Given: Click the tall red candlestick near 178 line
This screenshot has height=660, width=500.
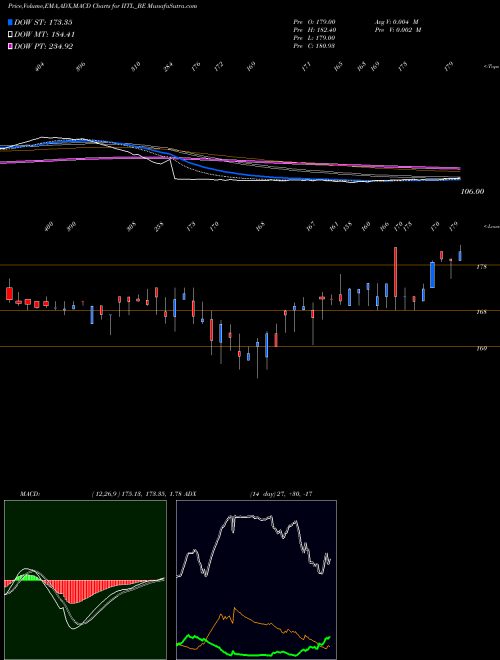Looking at the screenshot, I should pyautogui.click(x=396, y=272).
